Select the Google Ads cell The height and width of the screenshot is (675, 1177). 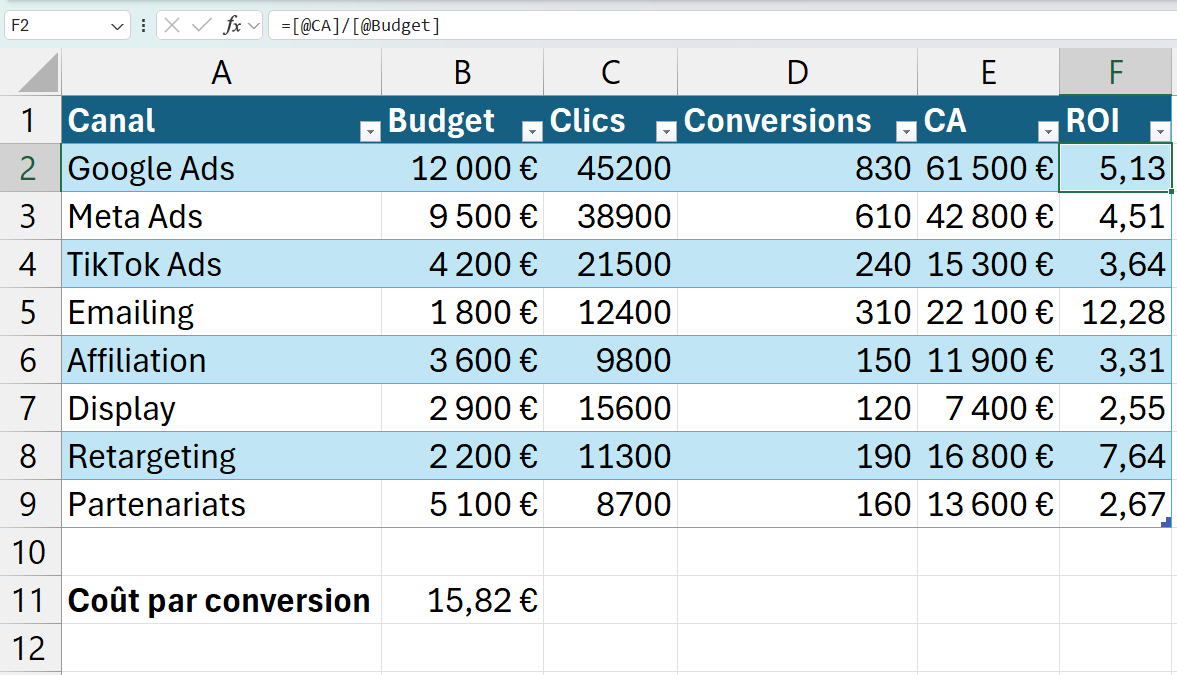(221, 168)
